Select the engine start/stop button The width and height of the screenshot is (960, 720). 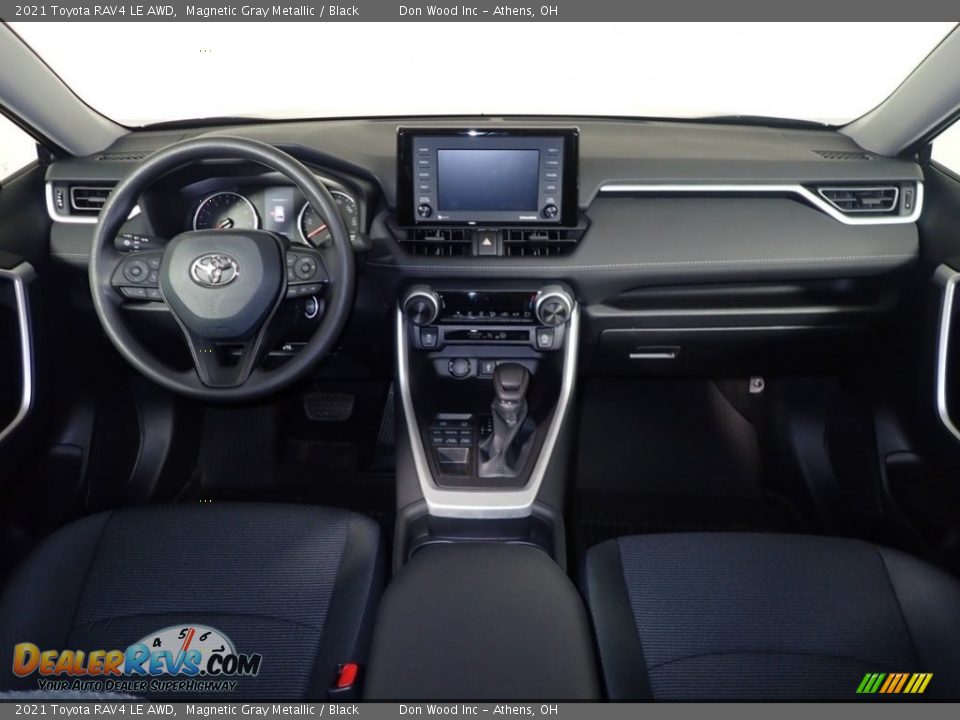click(310, 307)
